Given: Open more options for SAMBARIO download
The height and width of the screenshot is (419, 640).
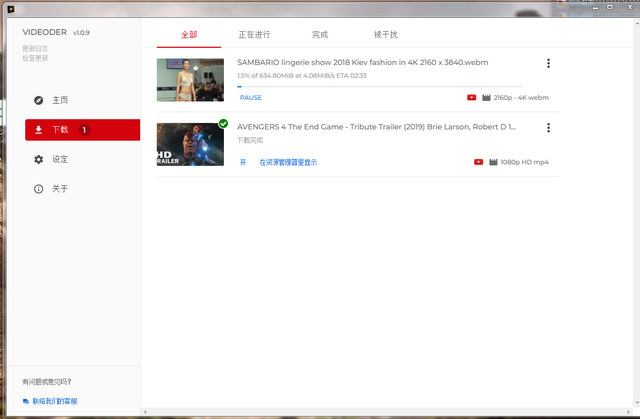Looking at the screenshot, I should point(548,63).
